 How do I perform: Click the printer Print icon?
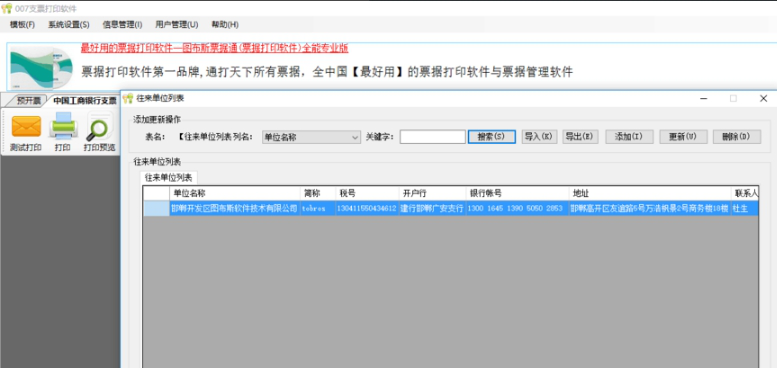tap(63, 126)
